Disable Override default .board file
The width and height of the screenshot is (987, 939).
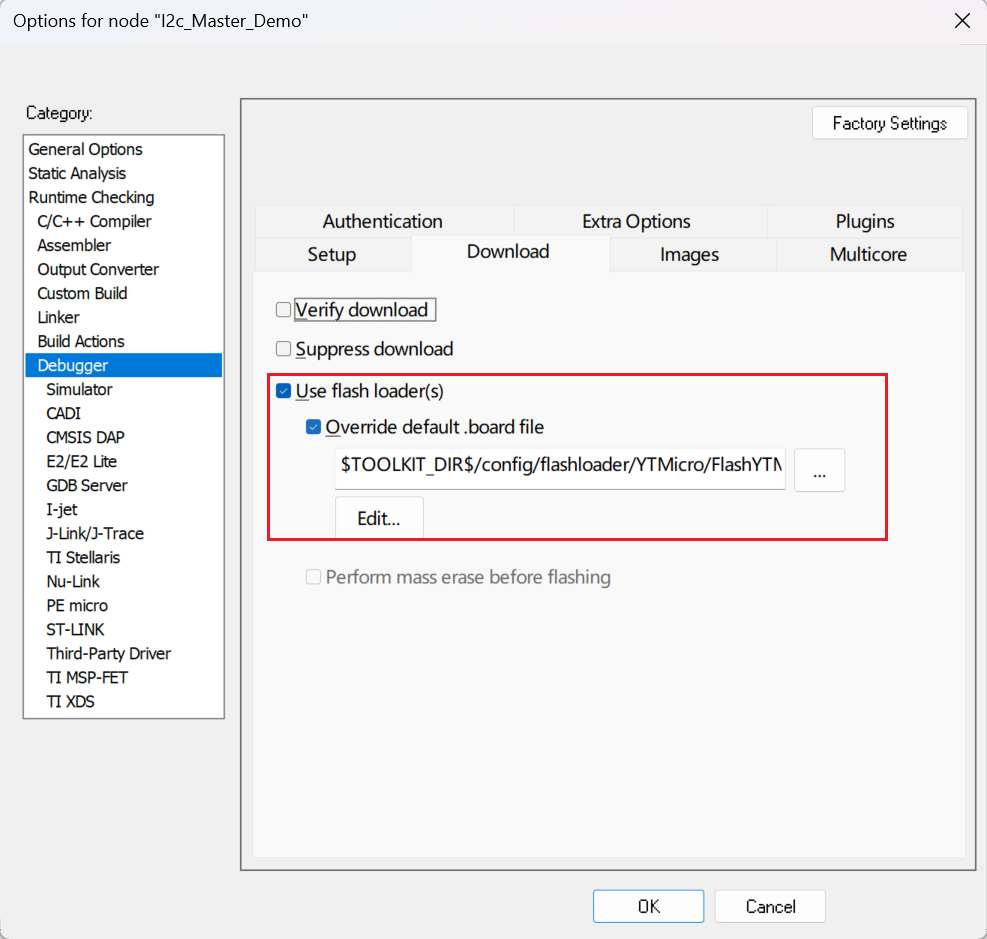tap(314, 427)
